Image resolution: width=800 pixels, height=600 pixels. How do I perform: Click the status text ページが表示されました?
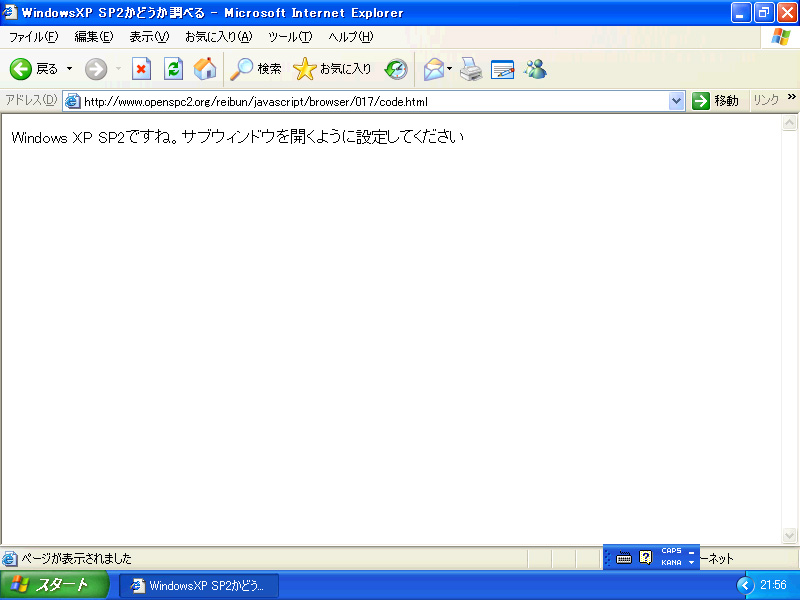[76, 559]
